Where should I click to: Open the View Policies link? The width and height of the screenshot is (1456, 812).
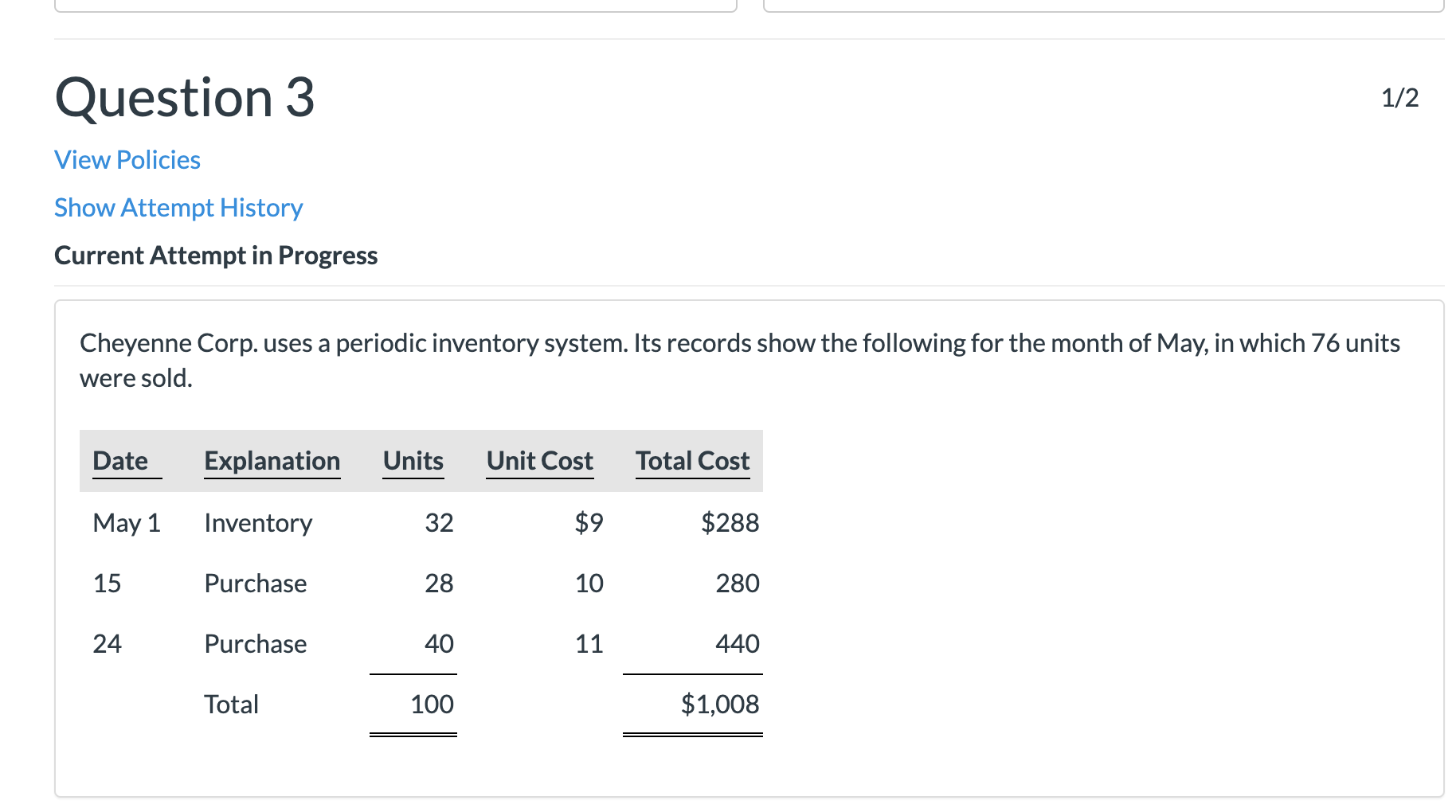click(x=127, y=159)
